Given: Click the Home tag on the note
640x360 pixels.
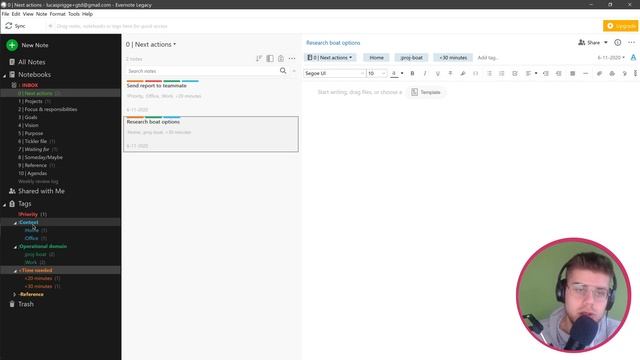Looking at the screenshot, I should pyautogui.click(x=376, y=58).
